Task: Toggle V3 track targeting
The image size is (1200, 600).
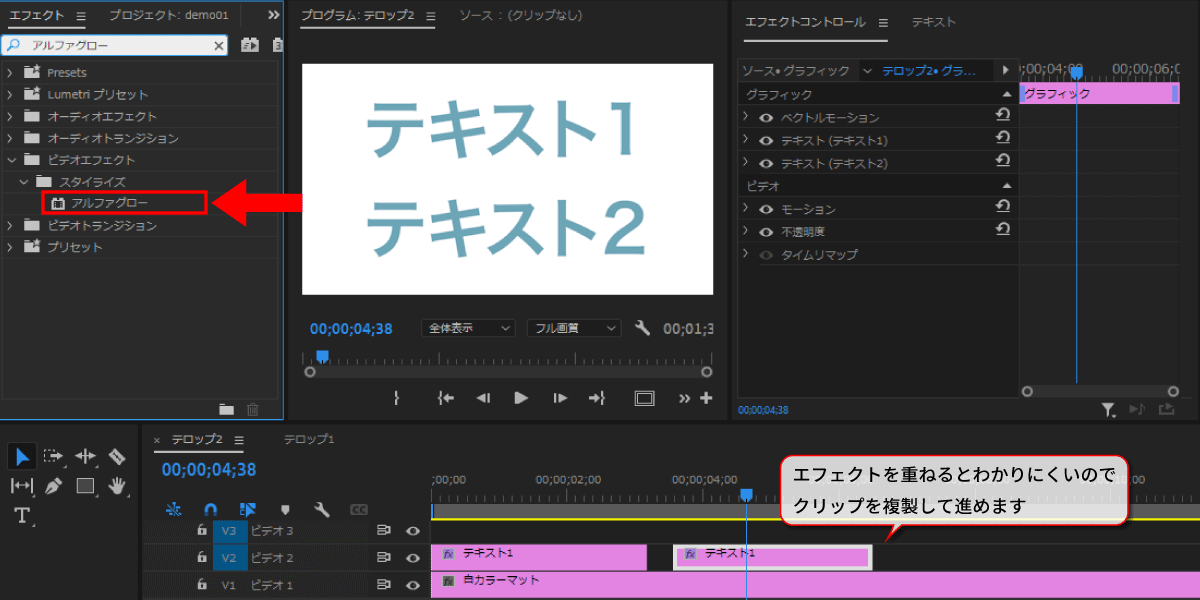Action: tap(229, 531)
